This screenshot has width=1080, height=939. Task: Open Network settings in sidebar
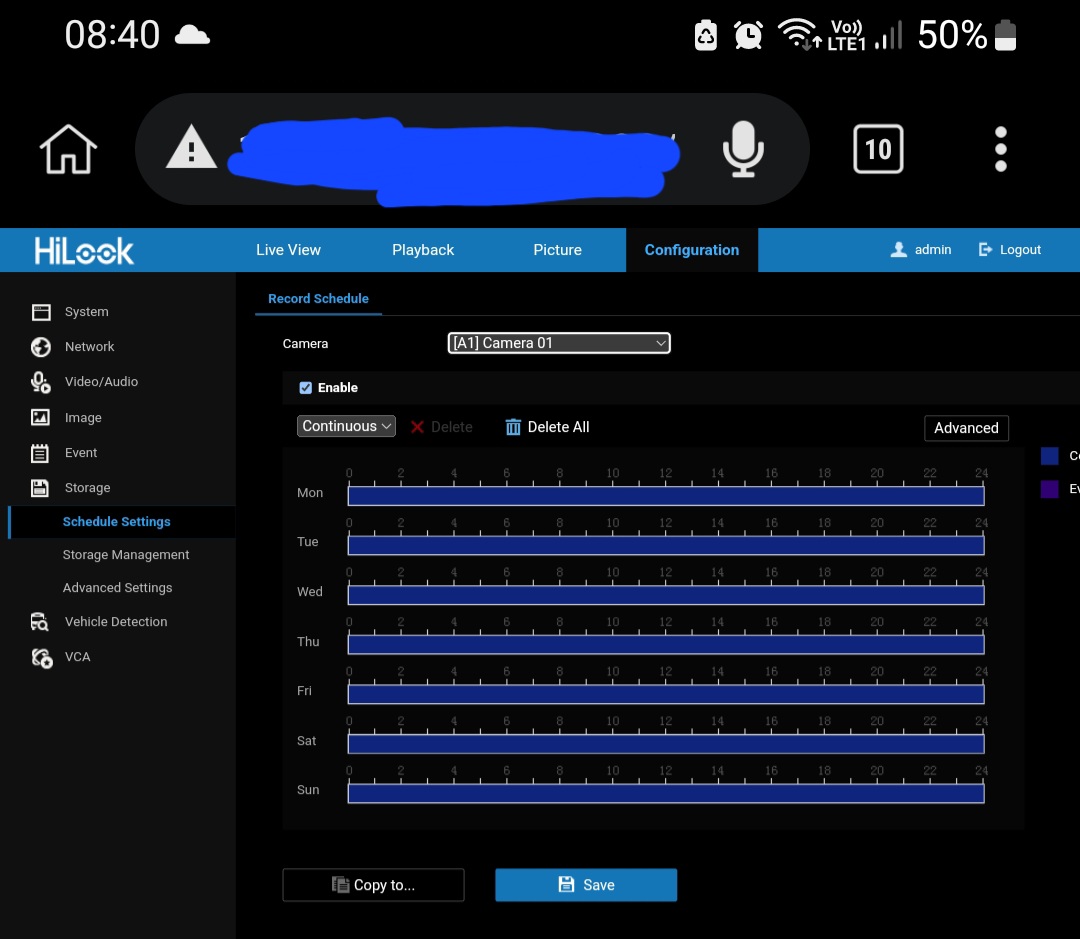[x=89, y=347]
